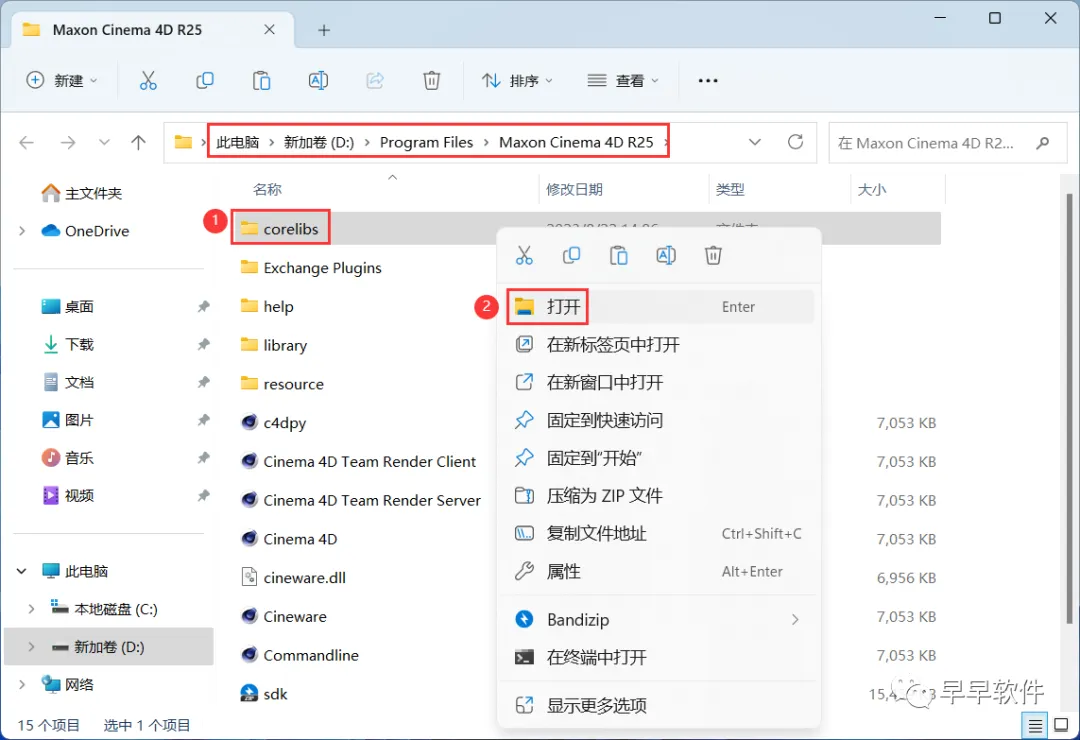Refresh the current folder view
The width and height of the screenshot is (1080, 740).
click(x=796, y=142)
